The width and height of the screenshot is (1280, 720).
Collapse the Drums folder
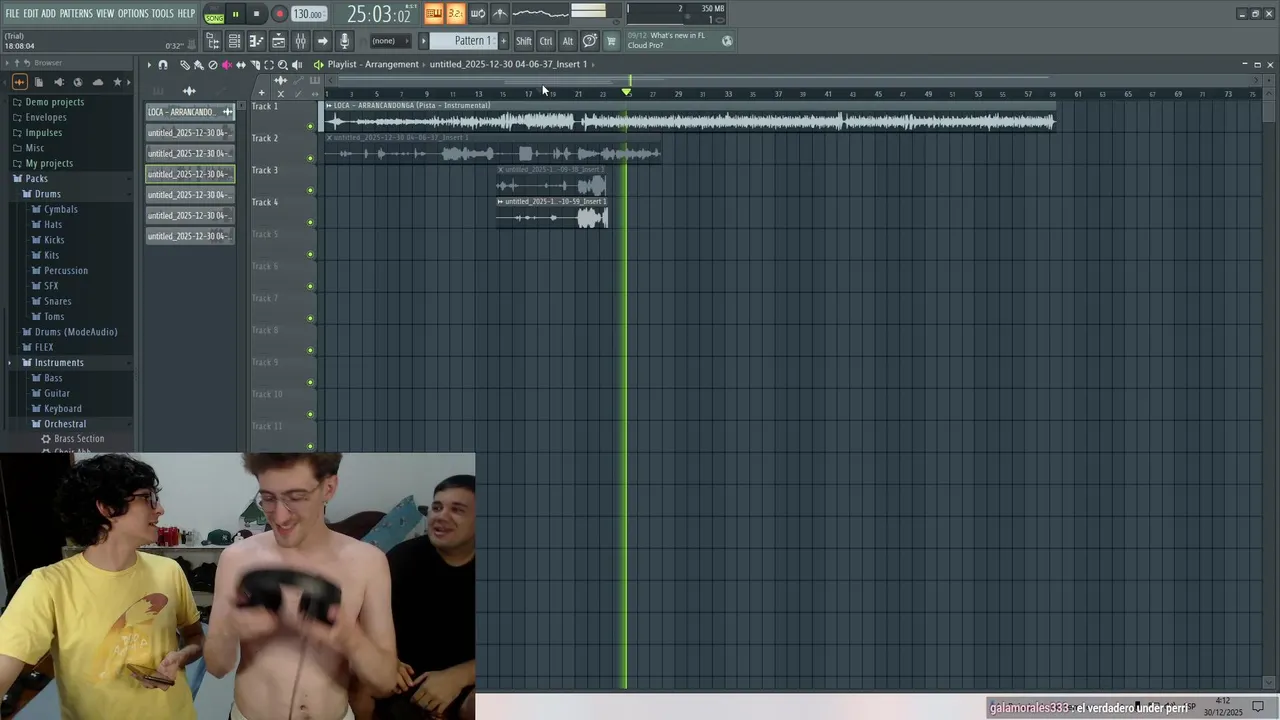(x=47, y=194)
